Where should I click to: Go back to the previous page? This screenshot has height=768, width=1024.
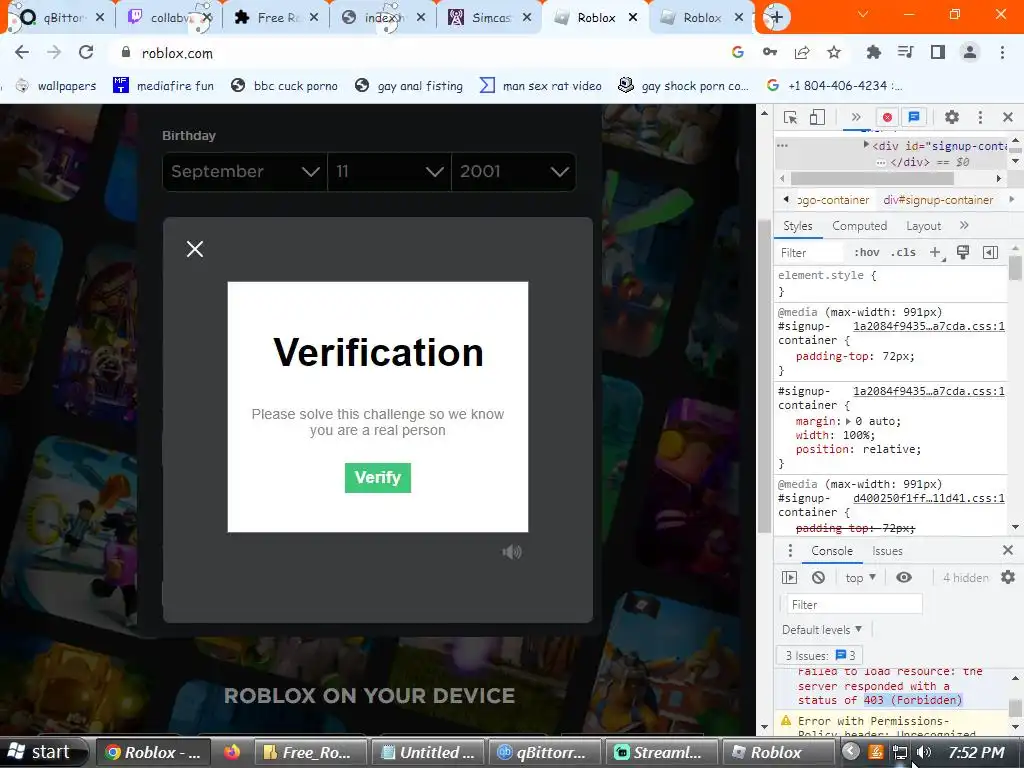click(22, 53)
